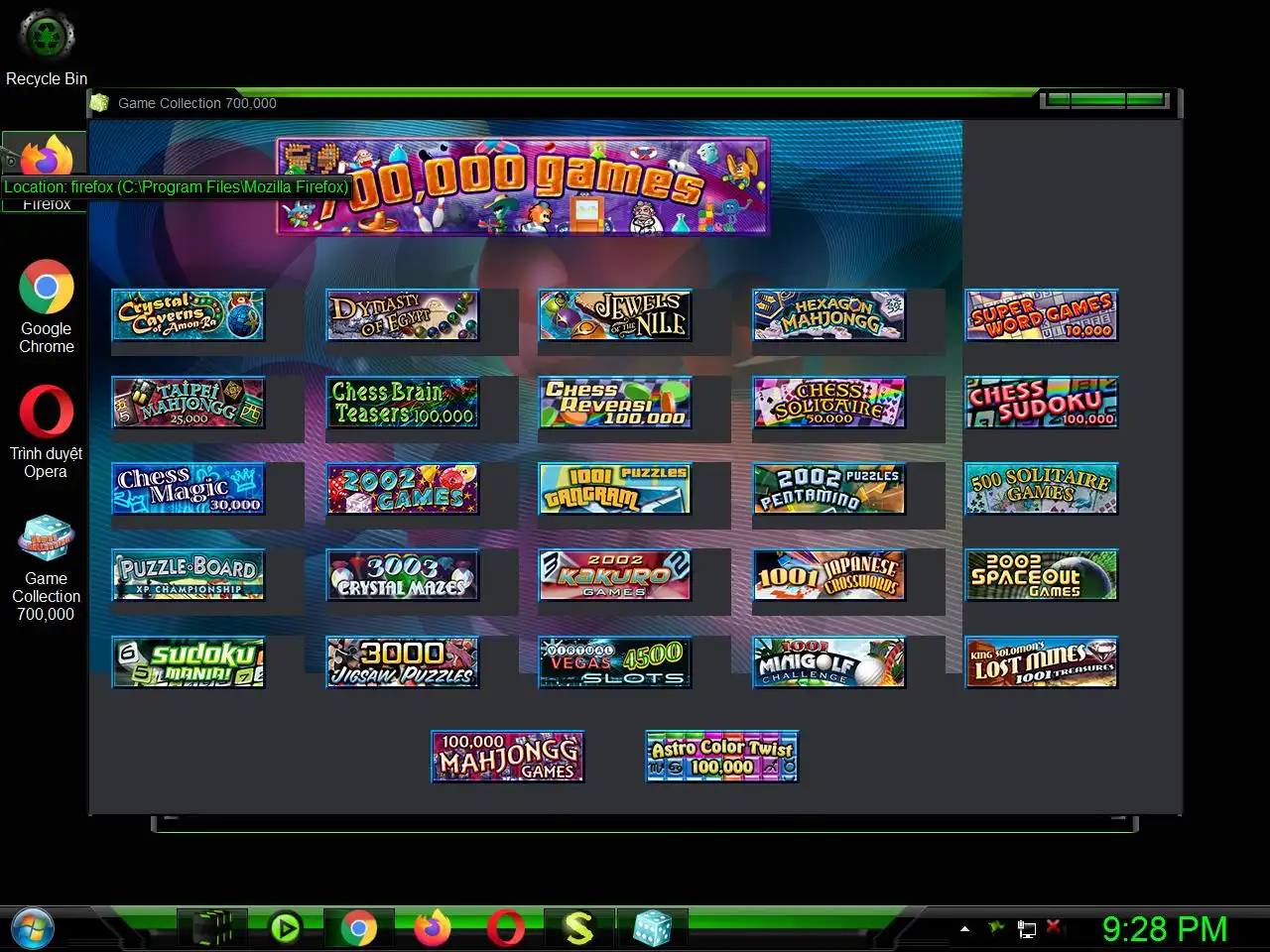
Task: Launch 2002 Kakuro Games
Action: point(615,575)
